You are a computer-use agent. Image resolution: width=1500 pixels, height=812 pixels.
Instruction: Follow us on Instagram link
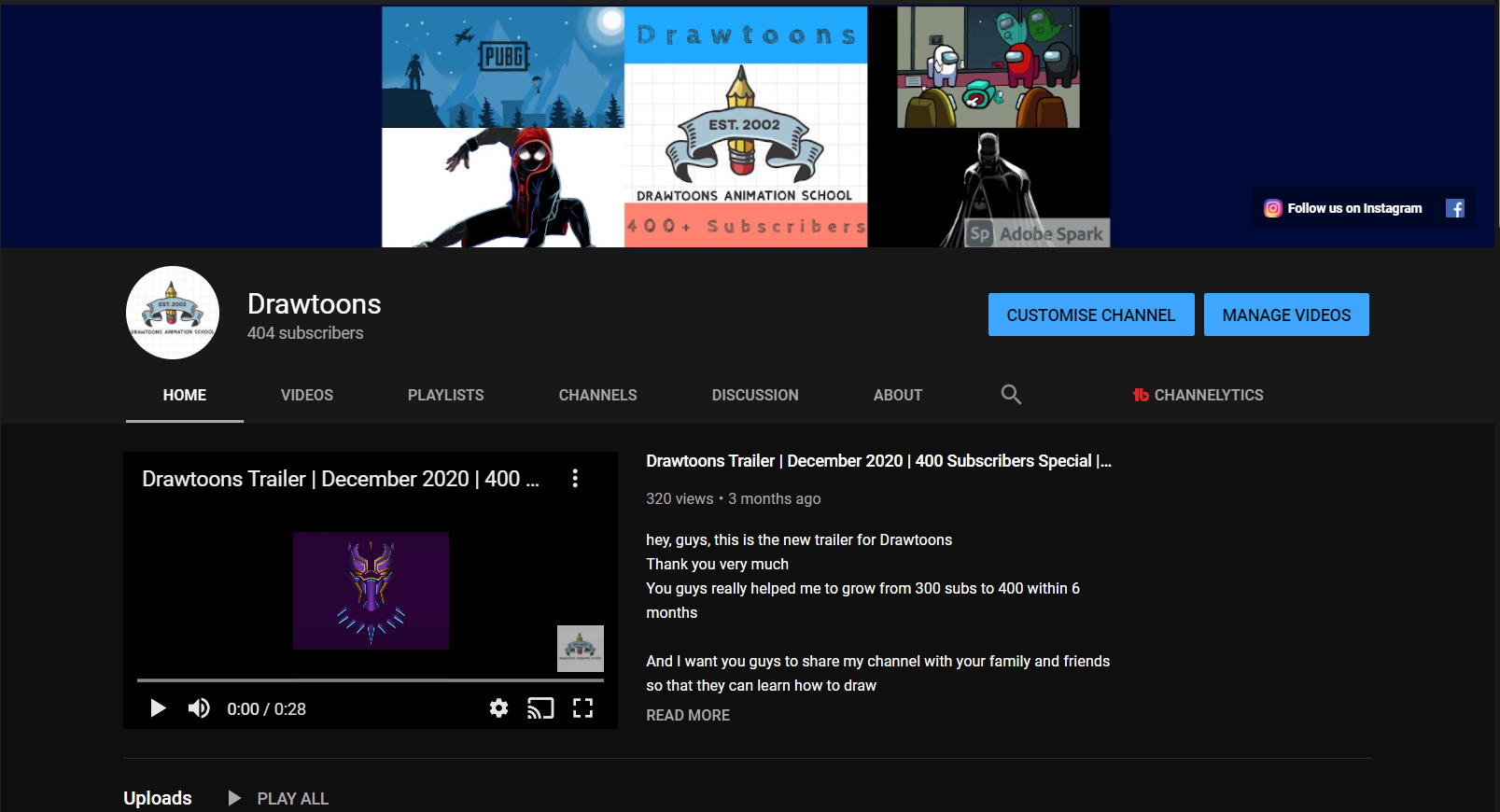[x=1354, y=208]
